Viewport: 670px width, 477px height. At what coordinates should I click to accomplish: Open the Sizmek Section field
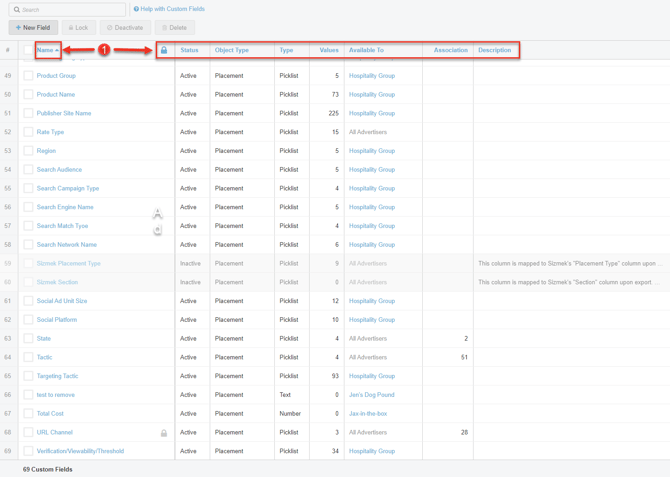click(57, 283)
